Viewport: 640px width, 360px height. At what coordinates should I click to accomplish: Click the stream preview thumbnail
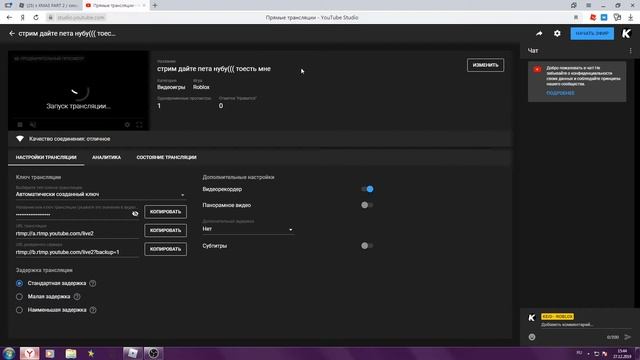(x=78, y=90)
